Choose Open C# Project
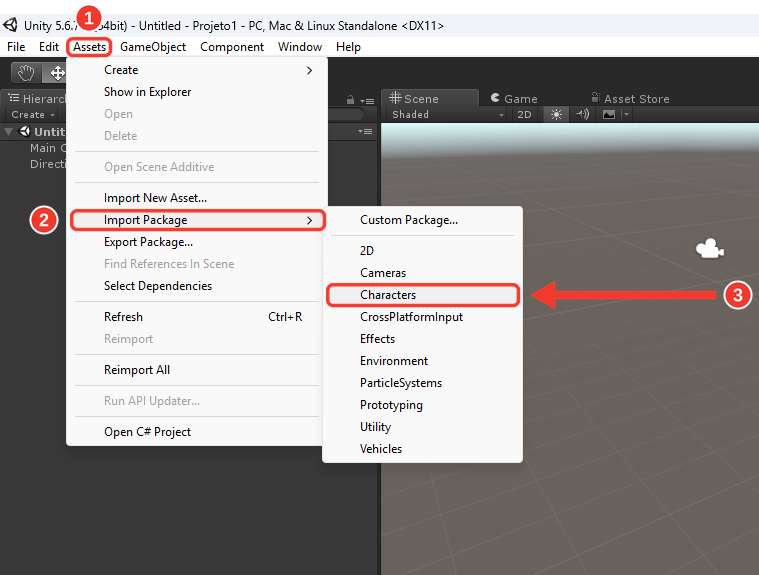This screenshot has height=575, width=759. pos(197,432)
